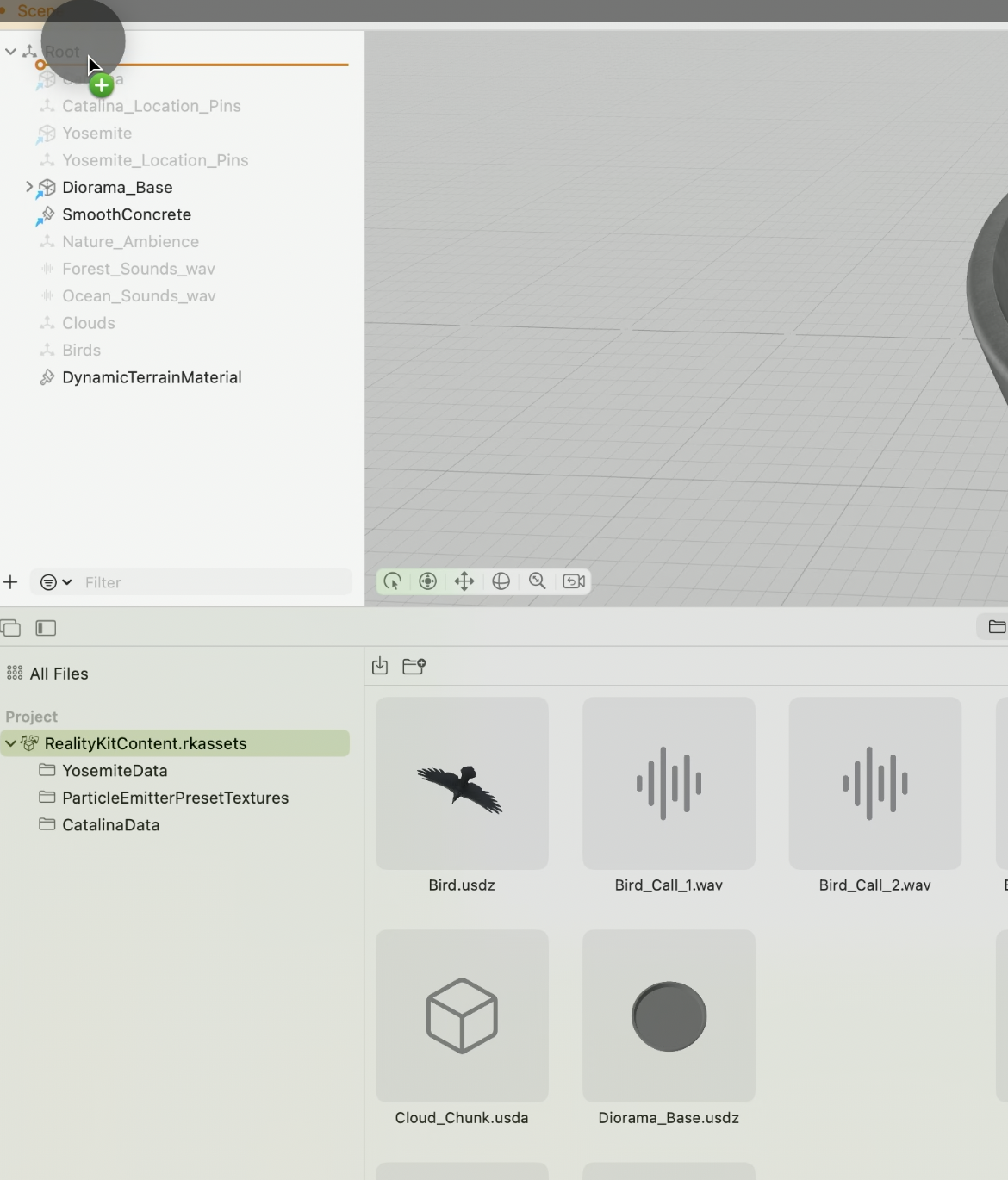Toggle the project browser sidebar icon
The width and height of the screenshot is (1008, 1180).
(x=46, y=628)
